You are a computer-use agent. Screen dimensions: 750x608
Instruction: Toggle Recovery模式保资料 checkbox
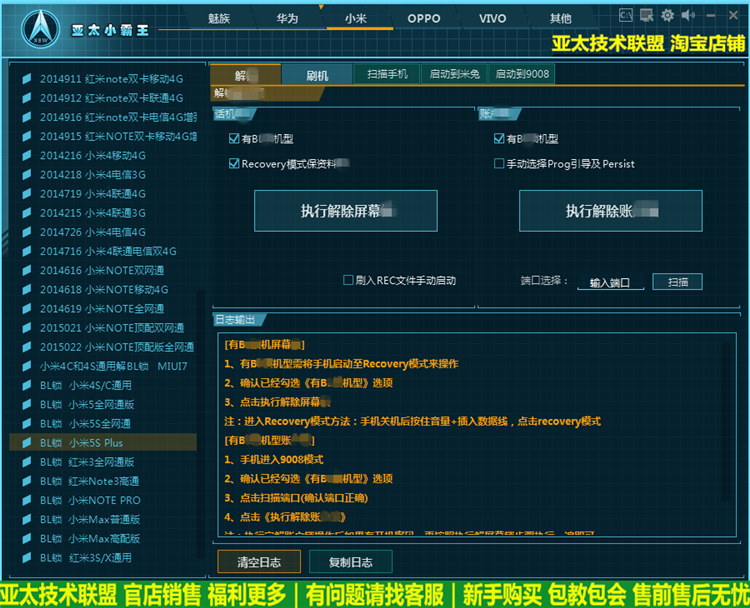(x=234, y=164)
